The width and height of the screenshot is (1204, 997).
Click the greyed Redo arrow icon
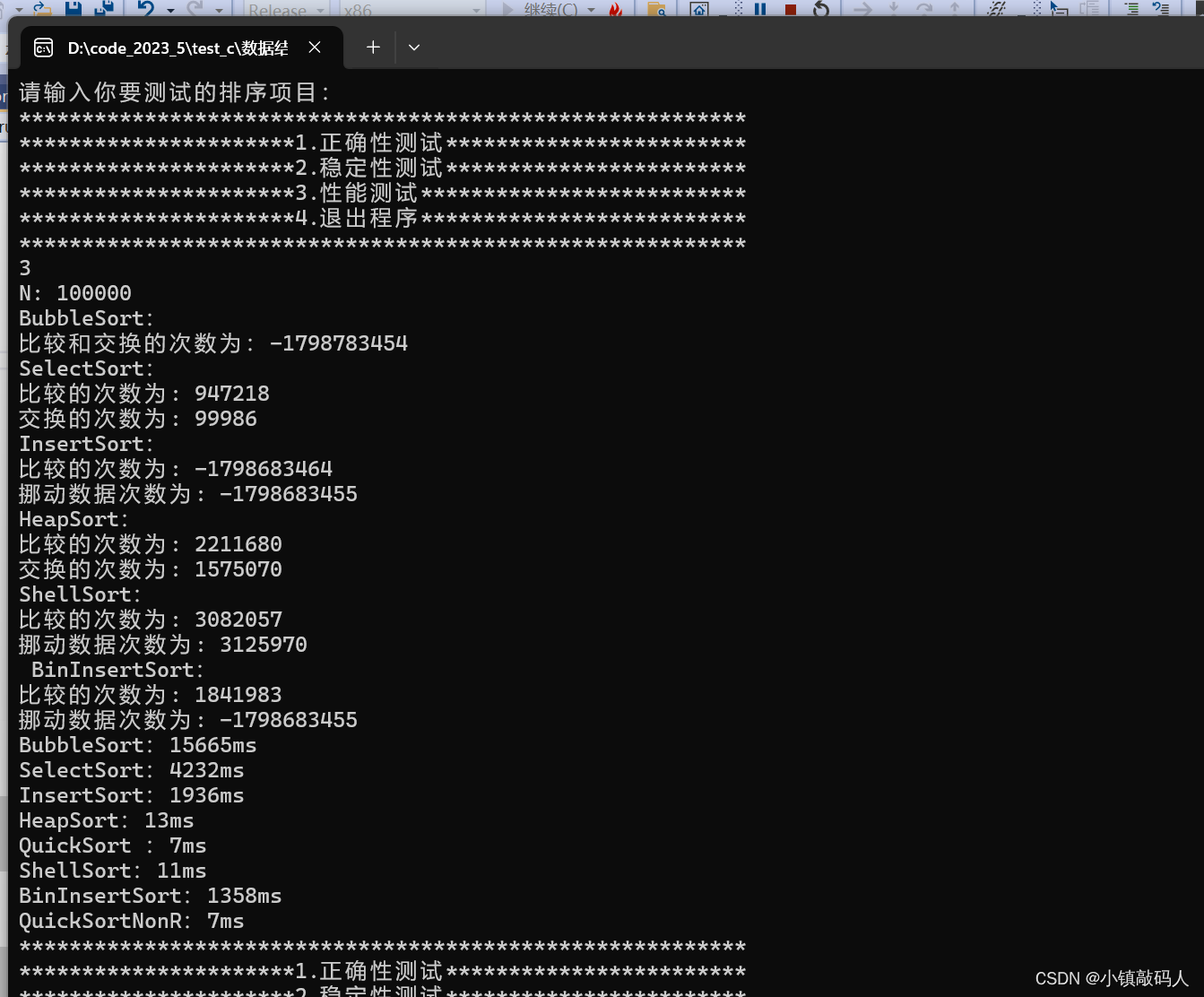click(195, 7)
